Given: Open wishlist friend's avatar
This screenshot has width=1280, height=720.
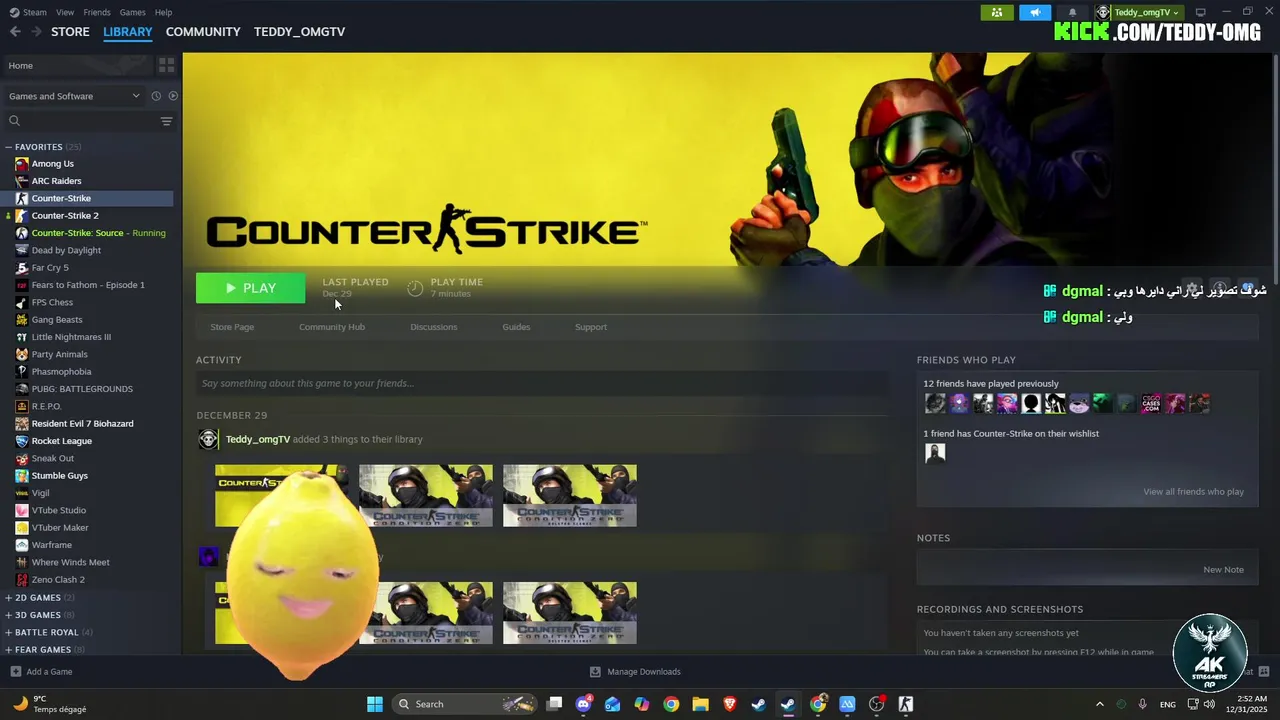Looking at the screenshot, I should pos(935,453).
